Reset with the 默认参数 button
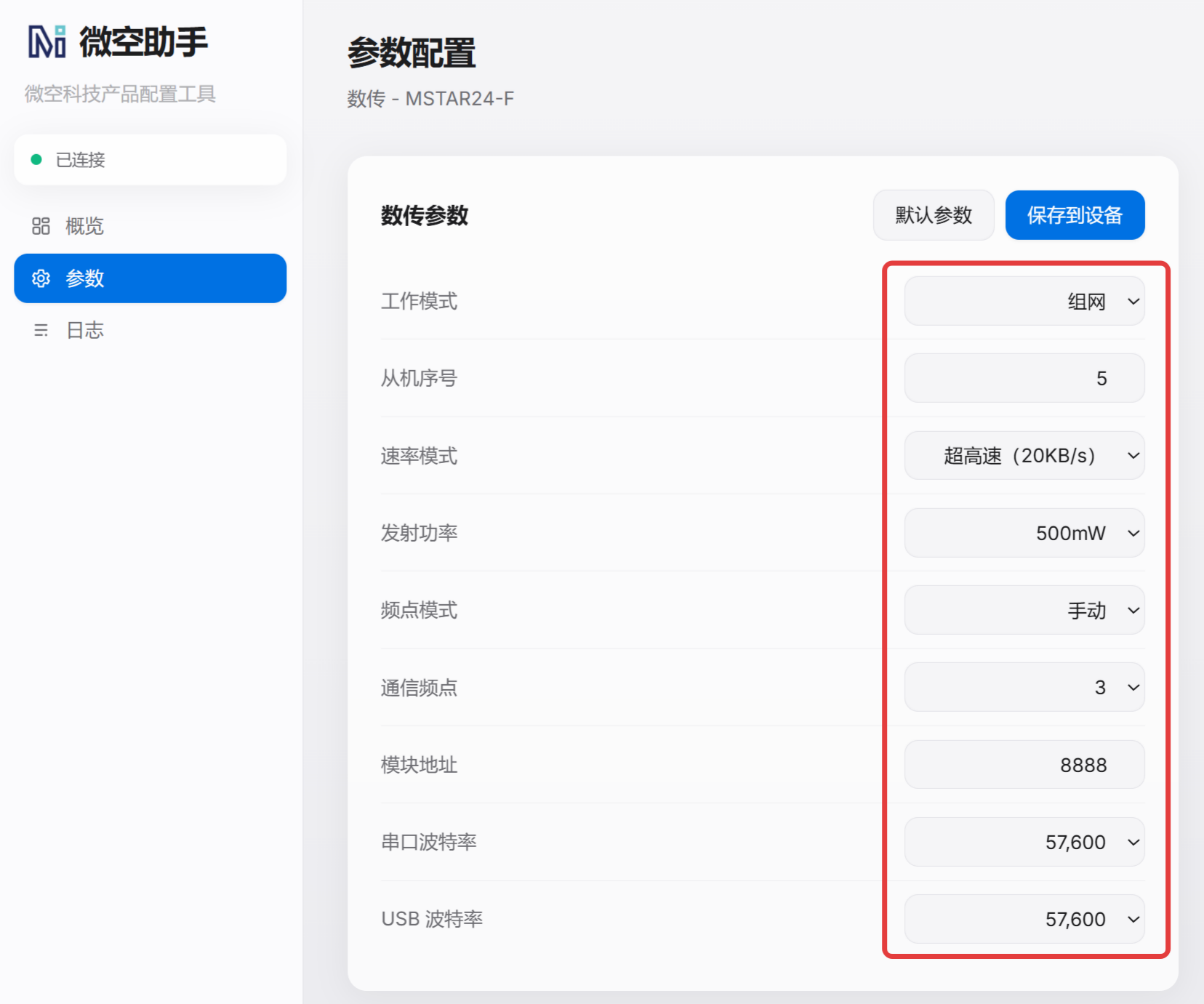The height and width of the screenshot is (1004, 1204). click(934, 215)
